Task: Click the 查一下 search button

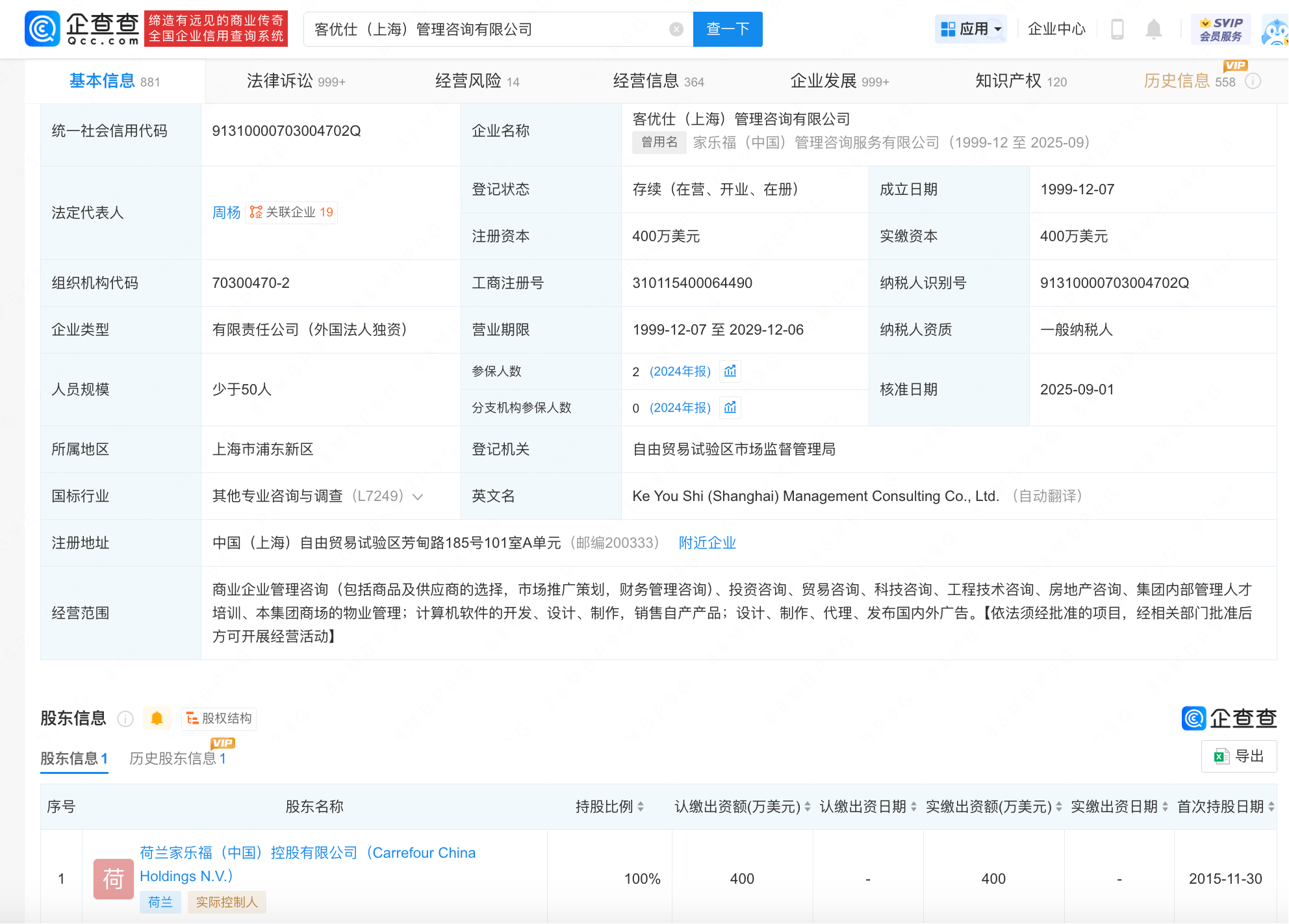Action: click(x=728, y=29)
